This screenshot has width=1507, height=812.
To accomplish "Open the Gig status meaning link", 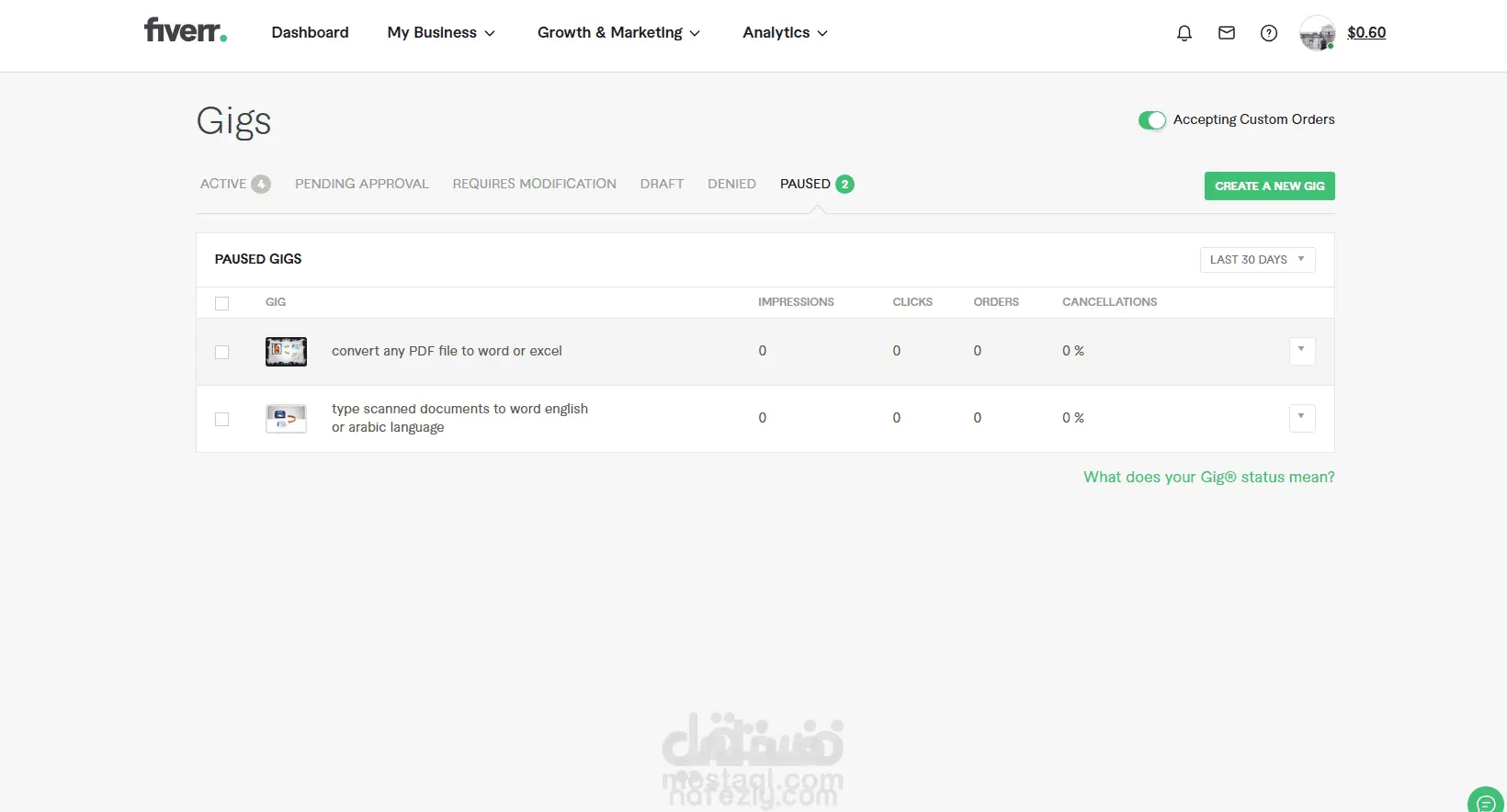I will point(1208,477).
